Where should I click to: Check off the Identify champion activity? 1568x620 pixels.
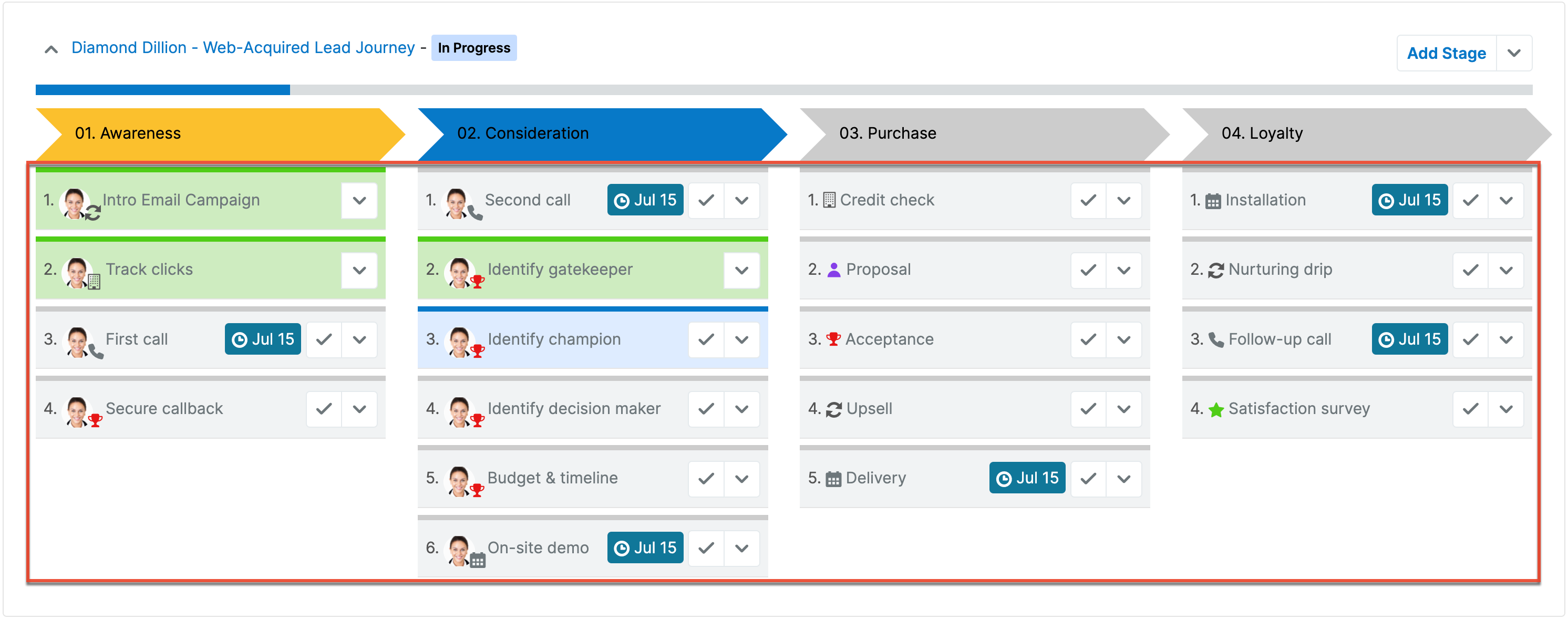[706, 339]
